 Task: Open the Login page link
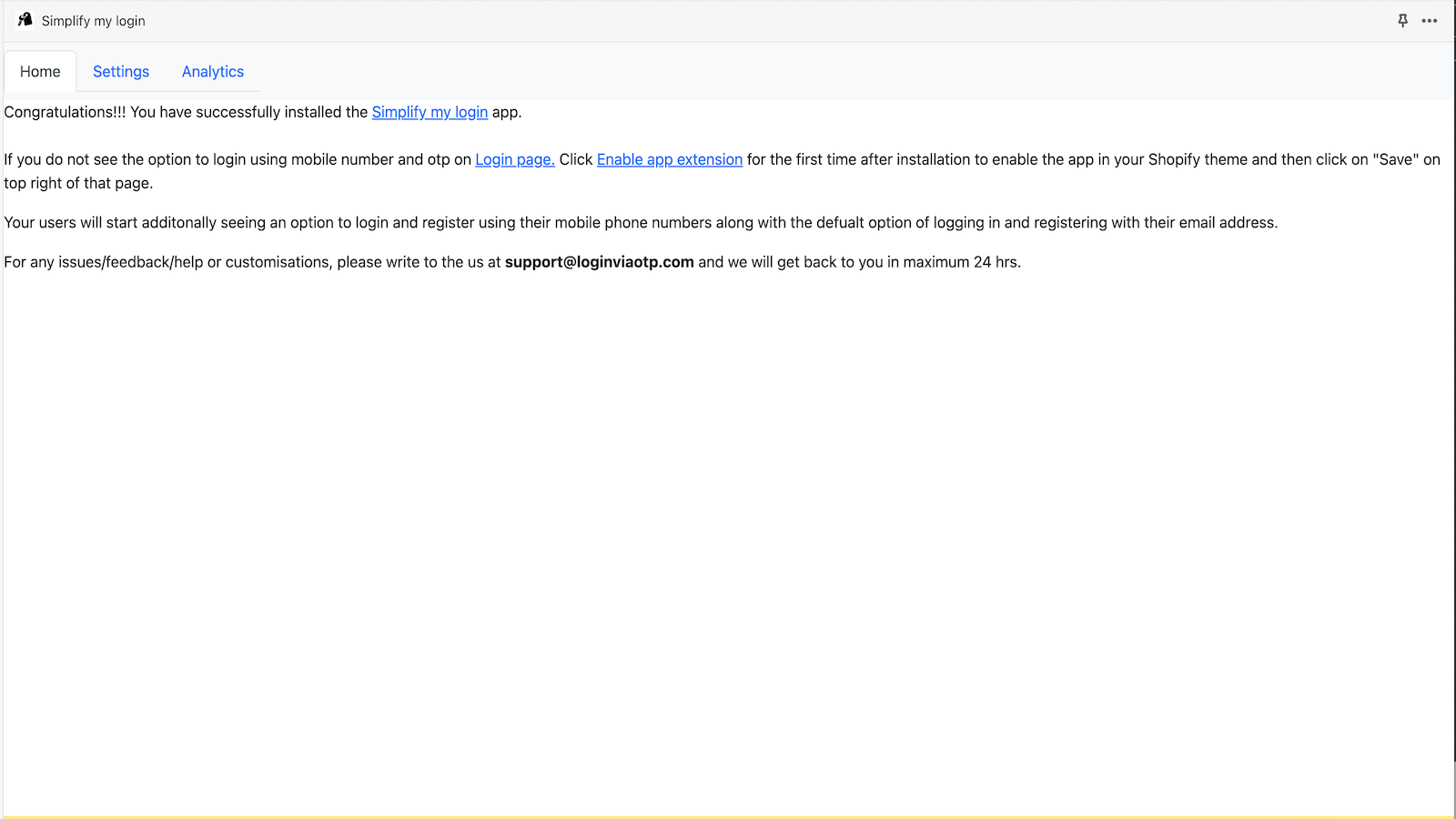[x=514, y=159]
